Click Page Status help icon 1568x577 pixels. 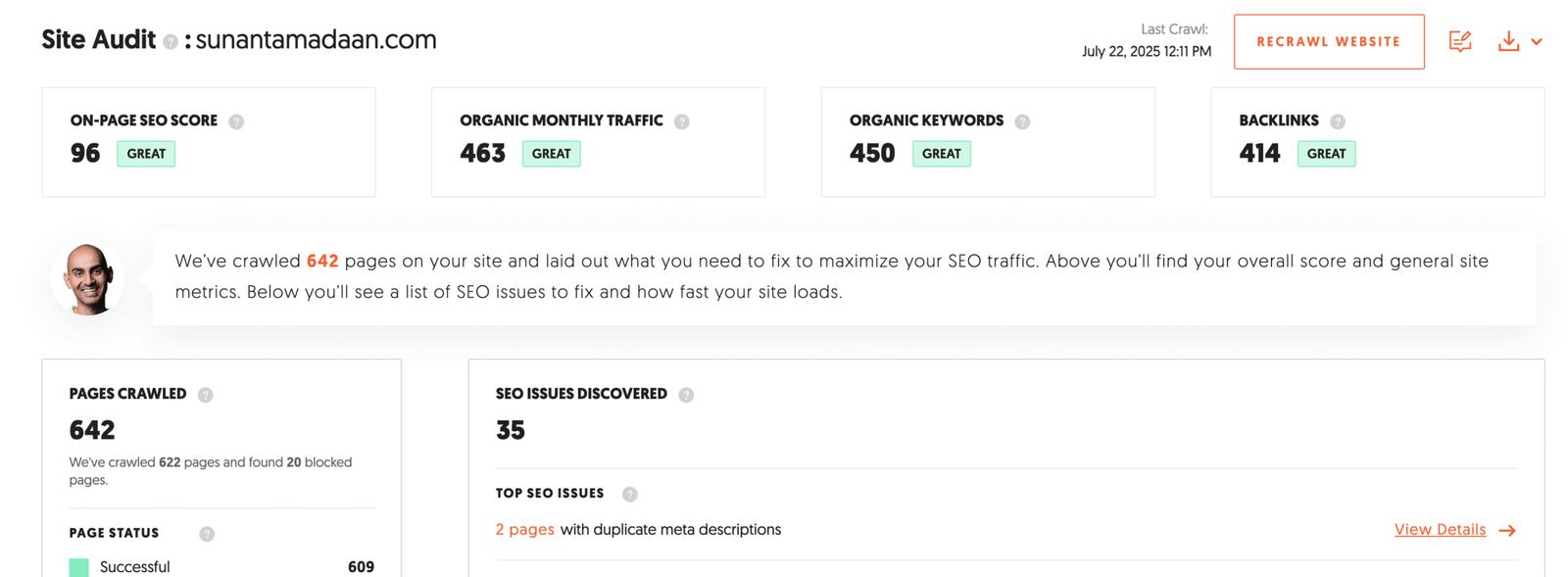207,534
